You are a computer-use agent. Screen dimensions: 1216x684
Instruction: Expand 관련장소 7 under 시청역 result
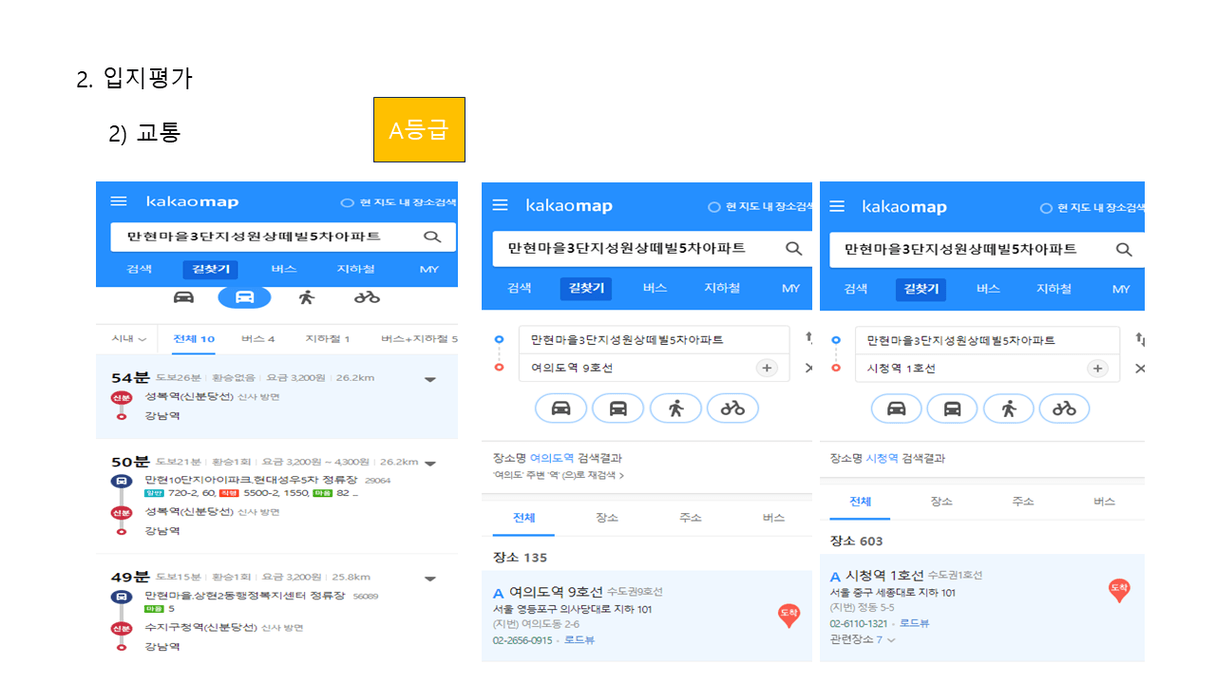[x=862, y=639]
